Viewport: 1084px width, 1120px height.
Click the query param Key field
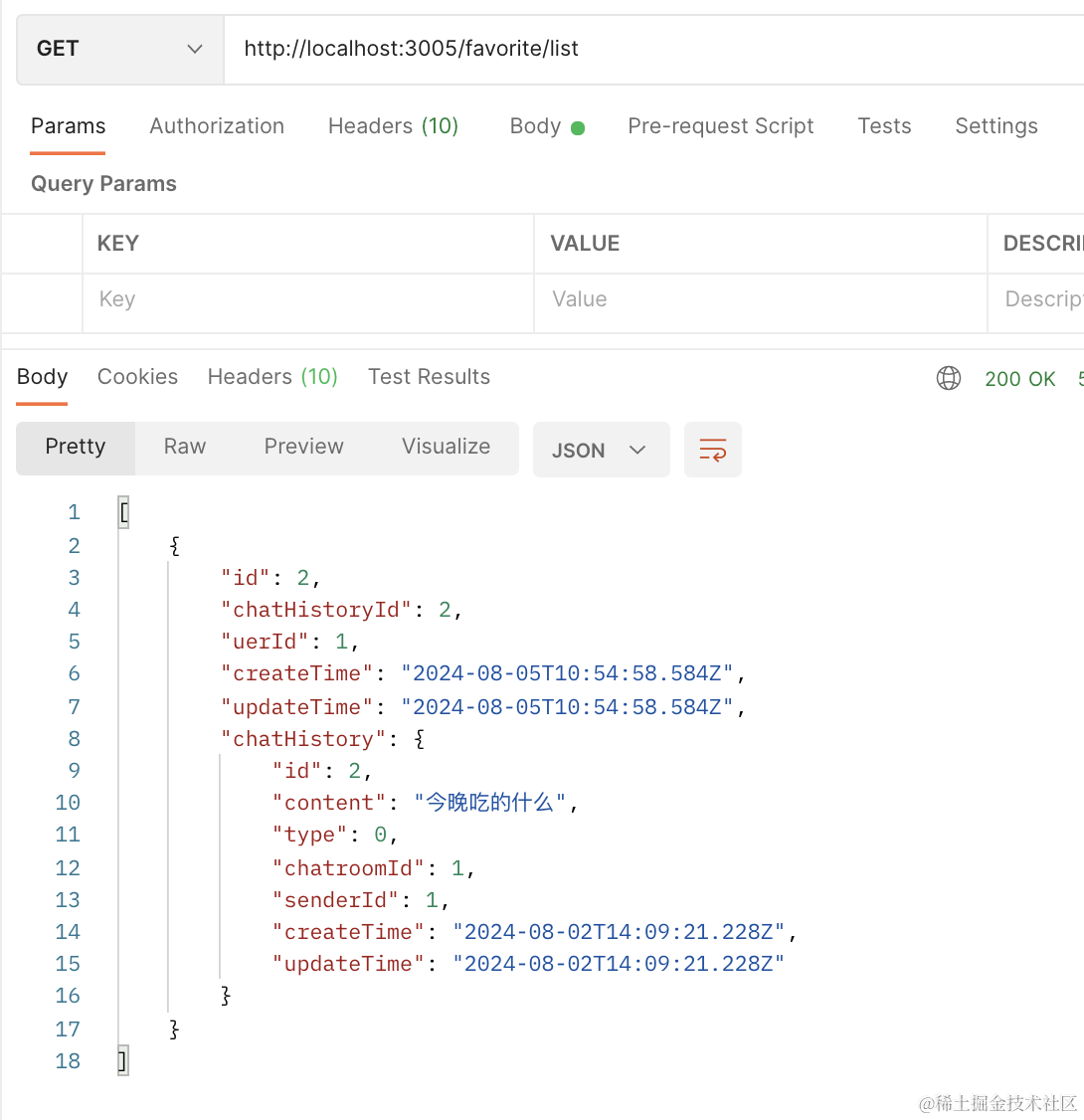(x=308, y=299)
